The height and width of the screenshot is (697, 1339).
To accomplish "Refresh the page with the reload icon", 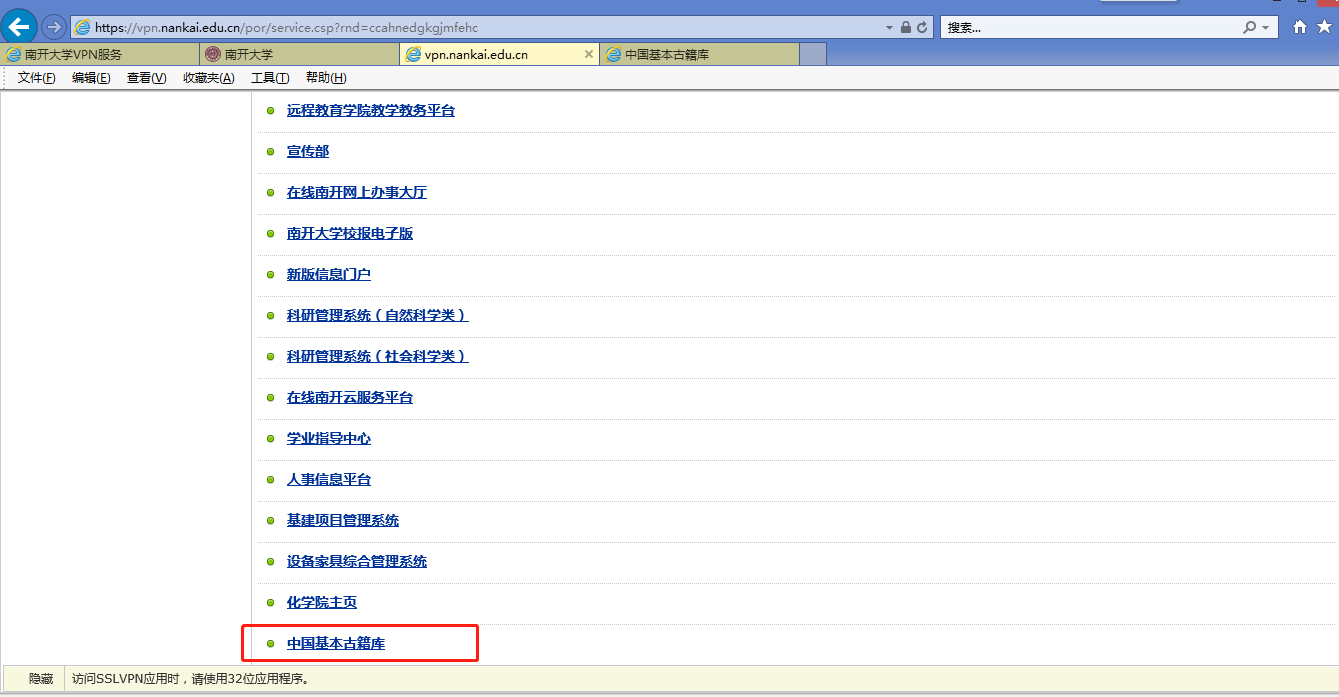I will (x=922, y=27).
